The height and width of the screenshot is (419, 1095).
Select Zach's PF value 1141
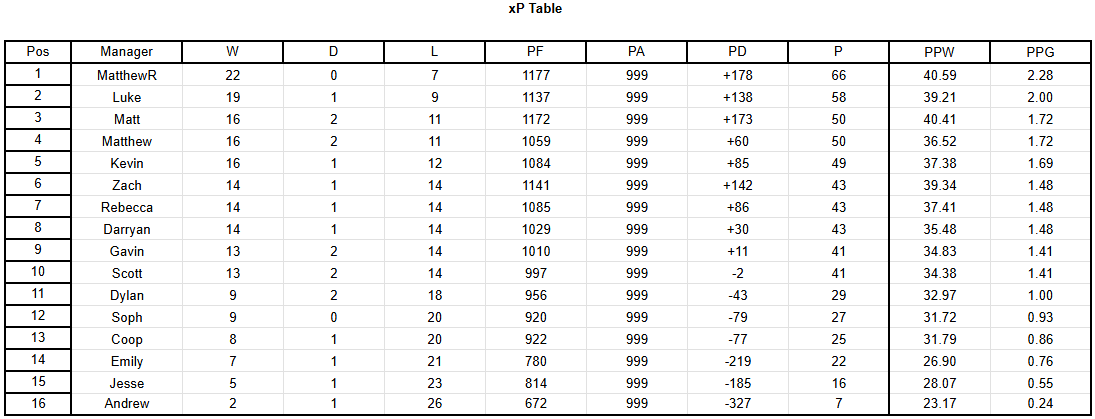pos(536,185)
